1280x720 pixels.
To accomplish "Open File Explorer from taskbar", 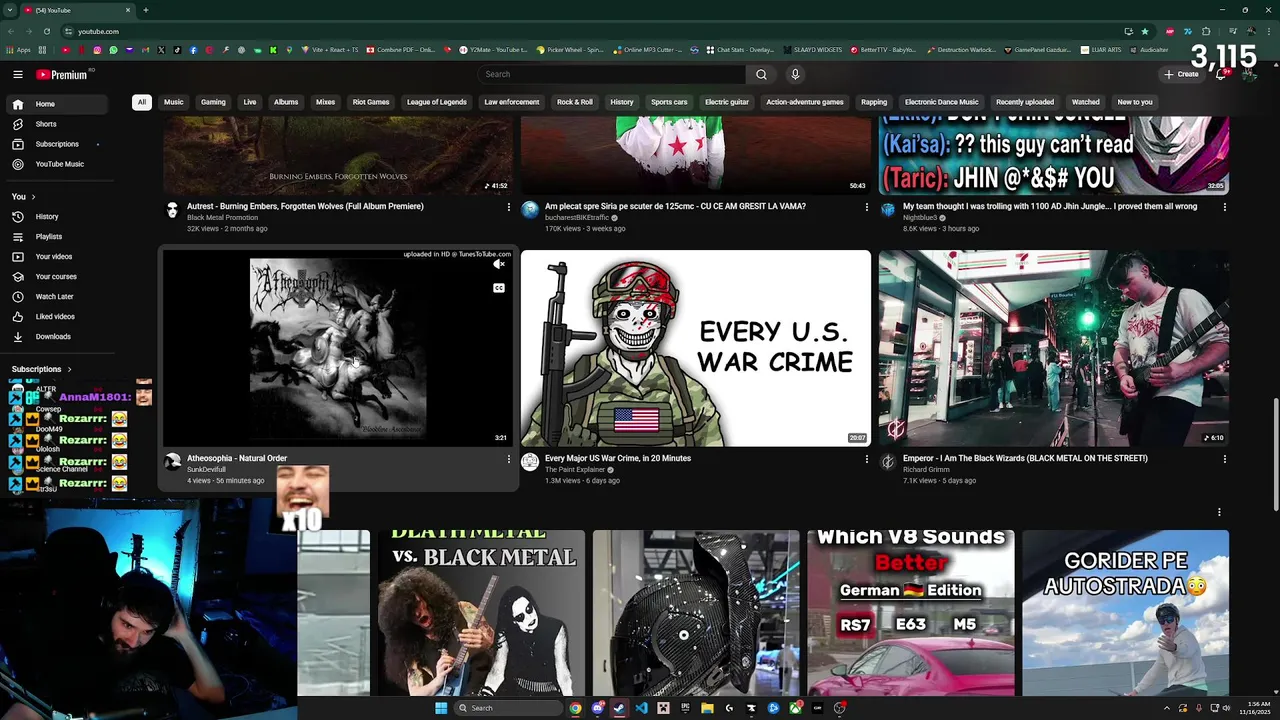I will point(707,708).
